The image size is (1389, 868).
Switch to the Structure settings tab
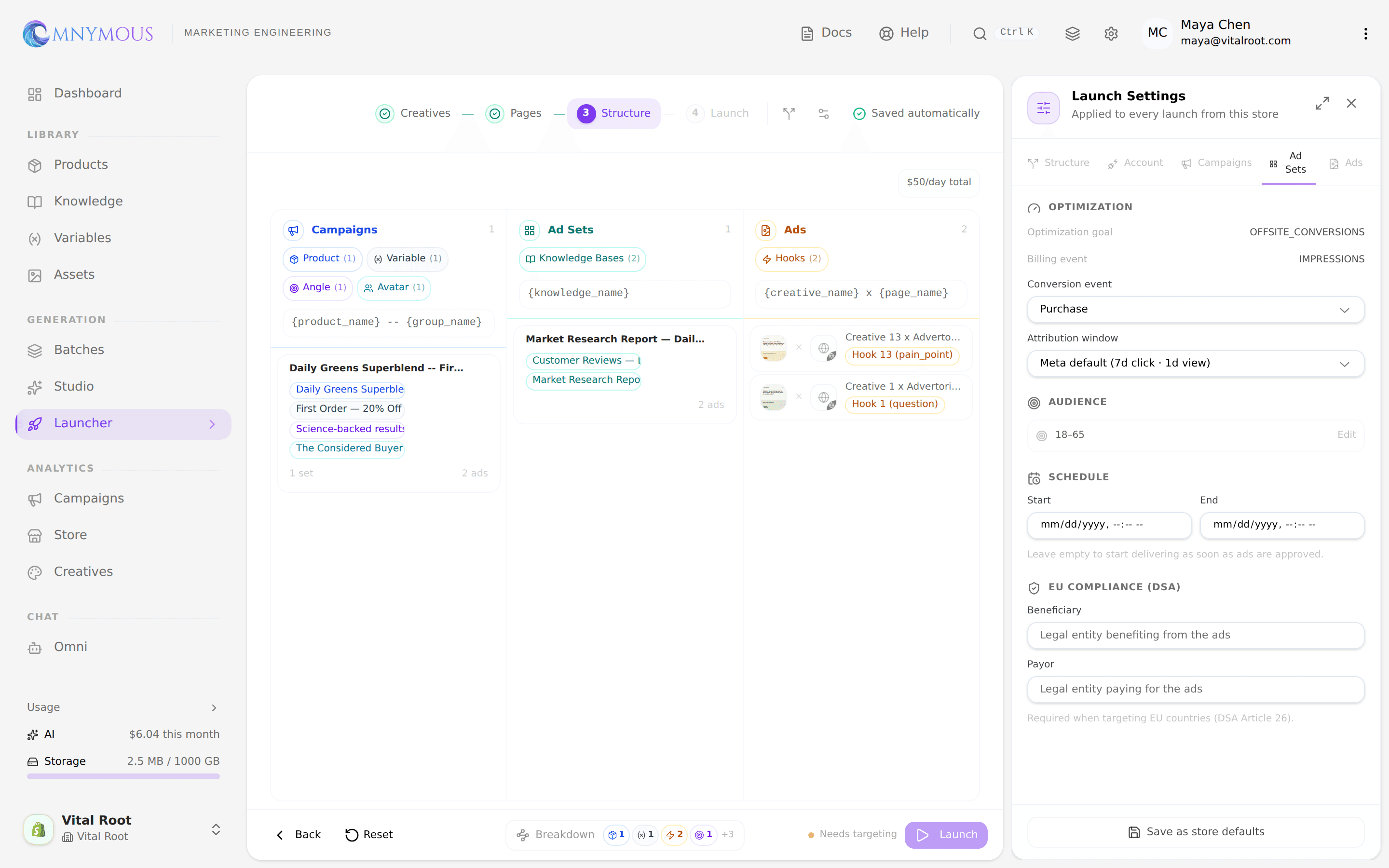coord(1059,163)
